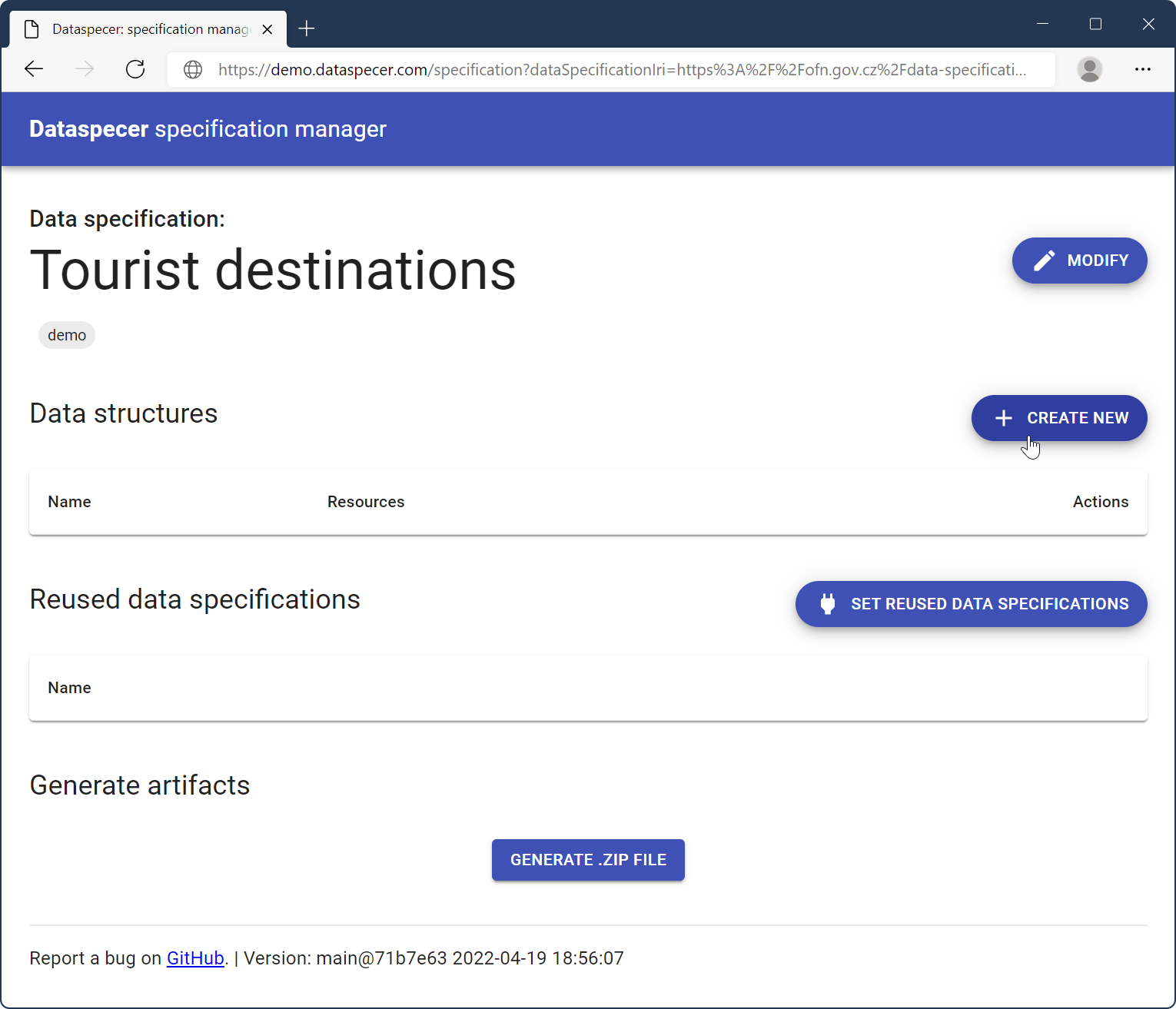The height and width of the screenshot is (1009, 1176).
Task: Open a new browser tab
Action: pos(307,29)
